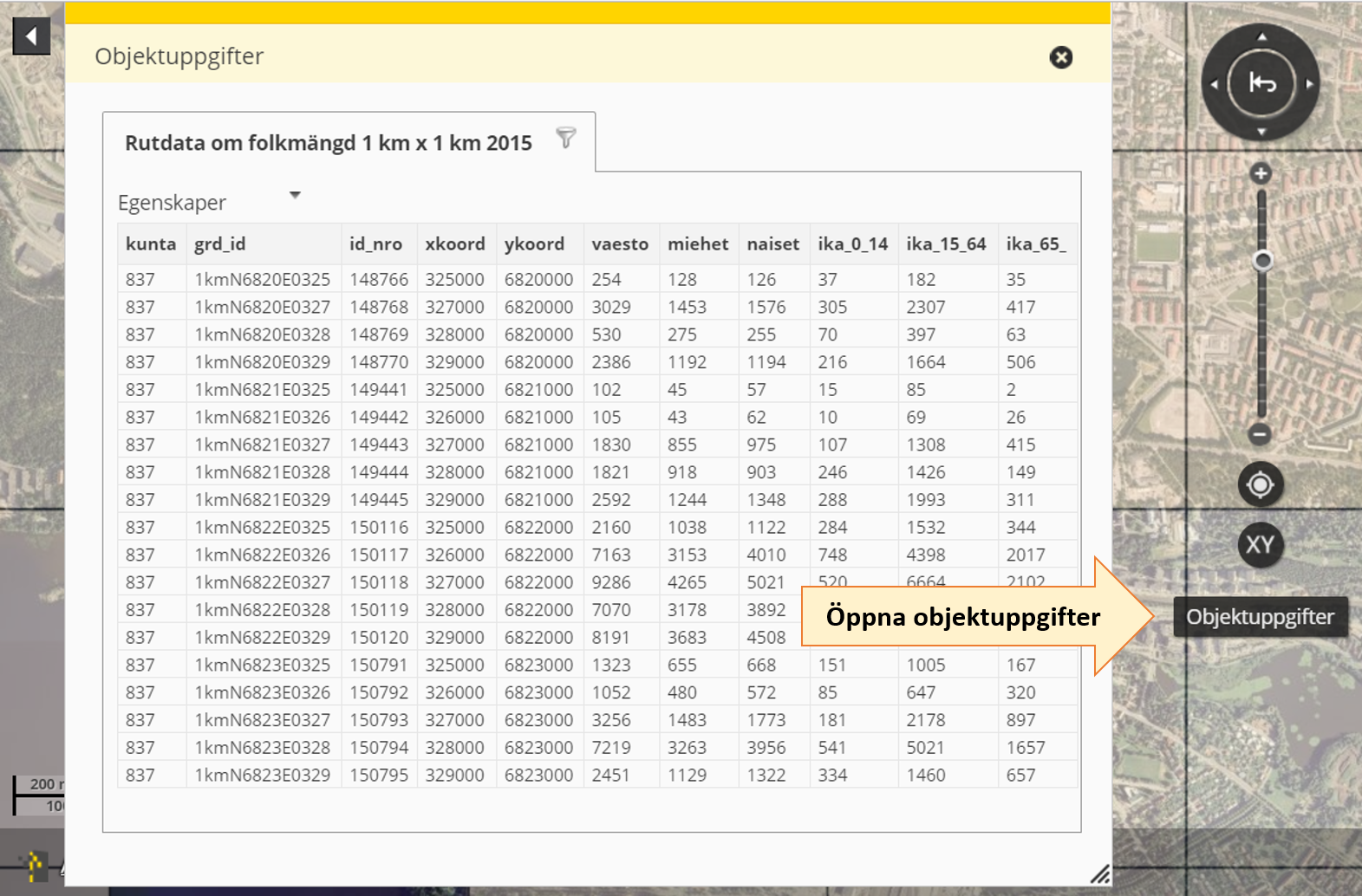Open the filter funnel icon

tap(566, 138)
